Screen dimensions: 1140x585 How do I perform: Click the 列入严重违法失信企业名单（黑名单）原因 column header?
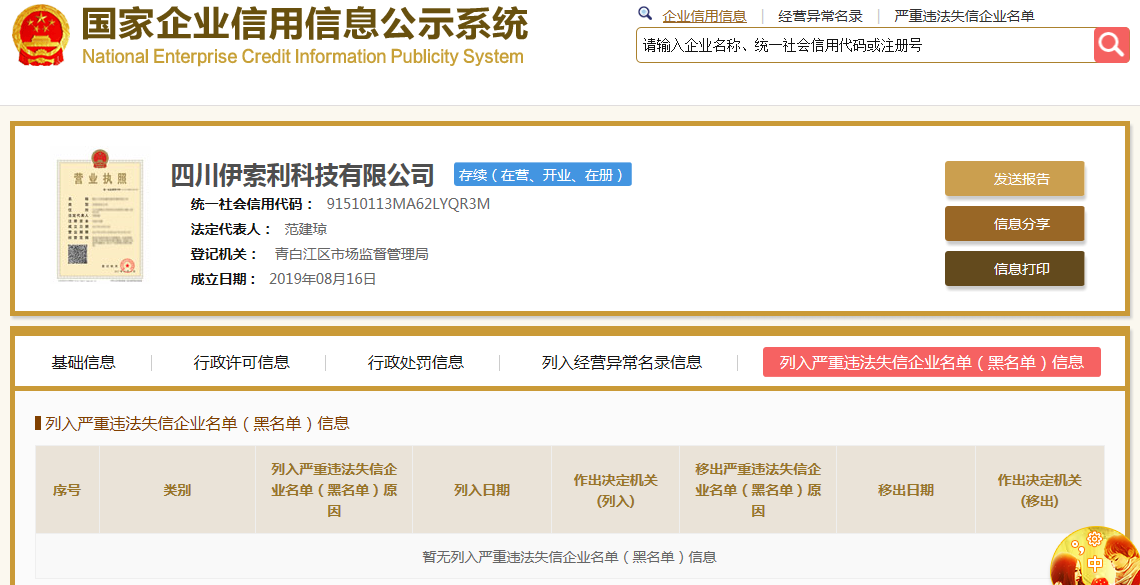pyautogui.click(x=334, y=490)
